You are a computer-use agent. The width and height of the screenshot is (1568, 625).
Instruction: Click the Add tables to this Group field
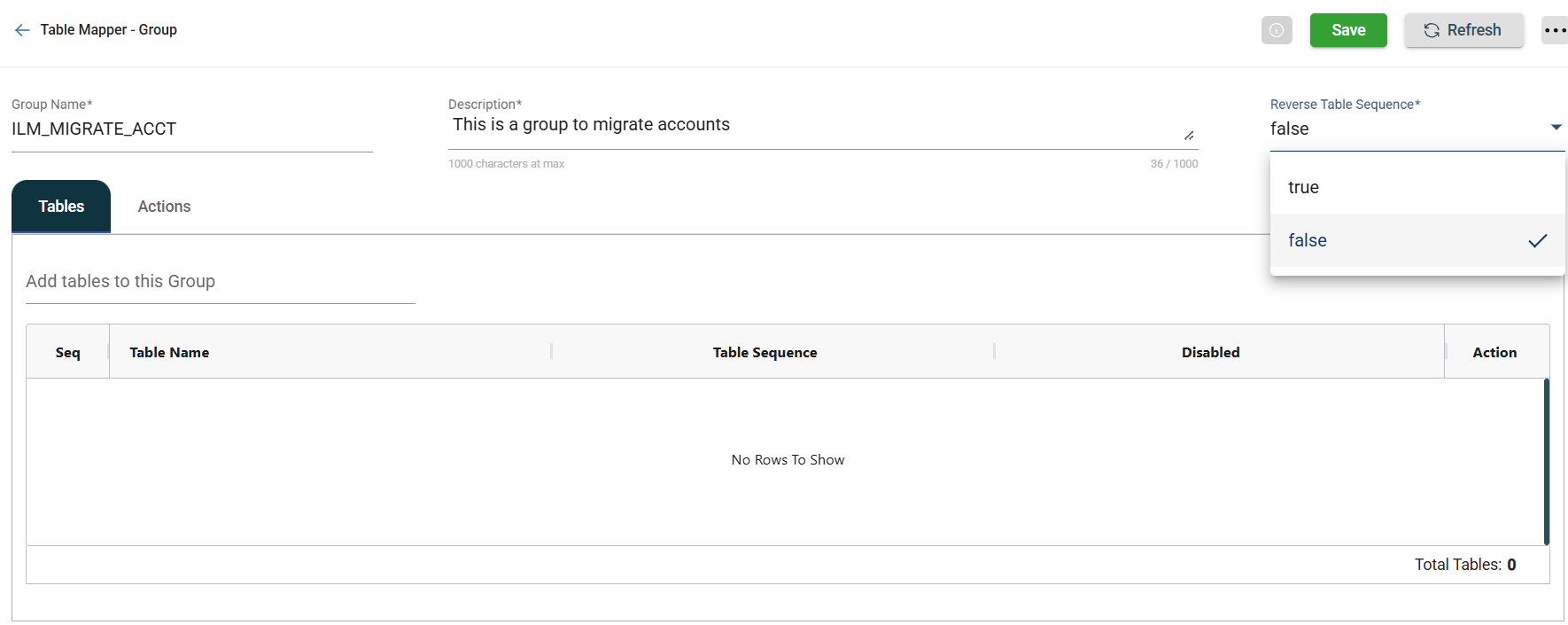[220, 282]
